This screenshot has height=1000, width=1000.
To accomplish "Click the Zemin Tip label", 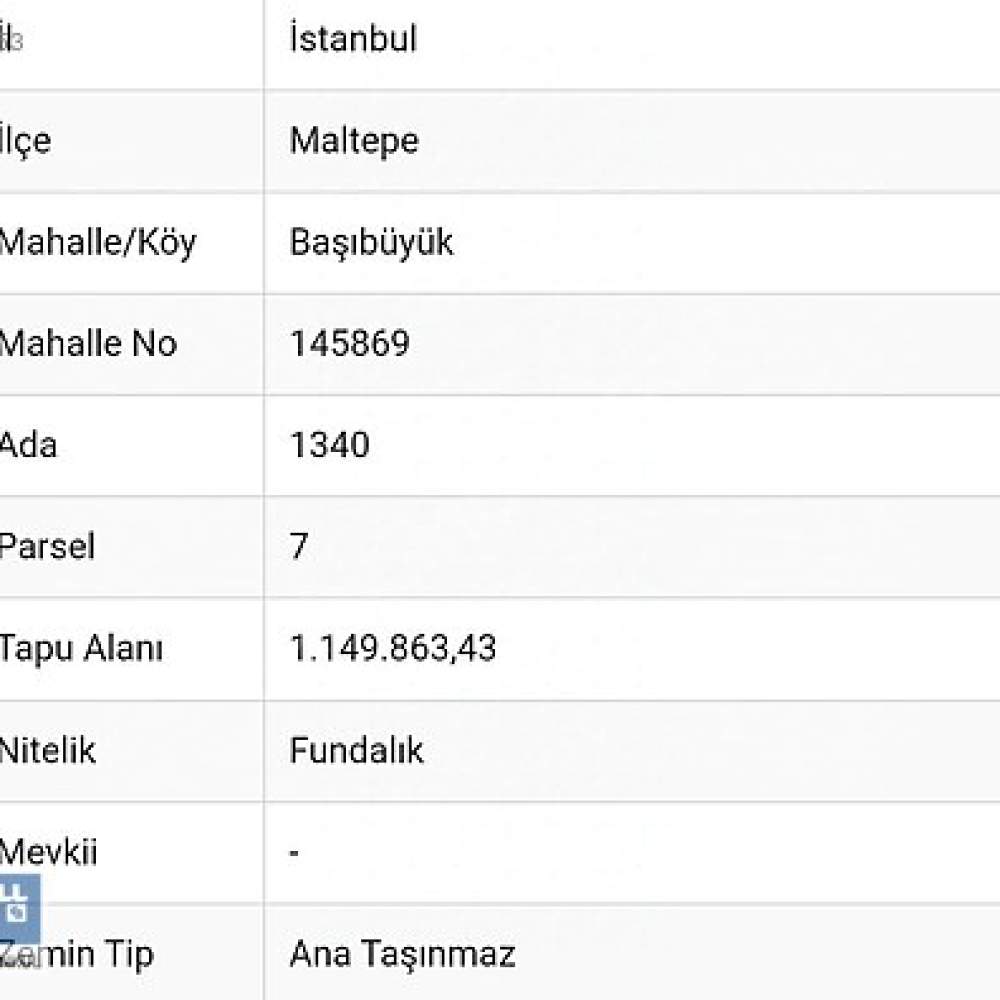I will (x=77, y=955).
